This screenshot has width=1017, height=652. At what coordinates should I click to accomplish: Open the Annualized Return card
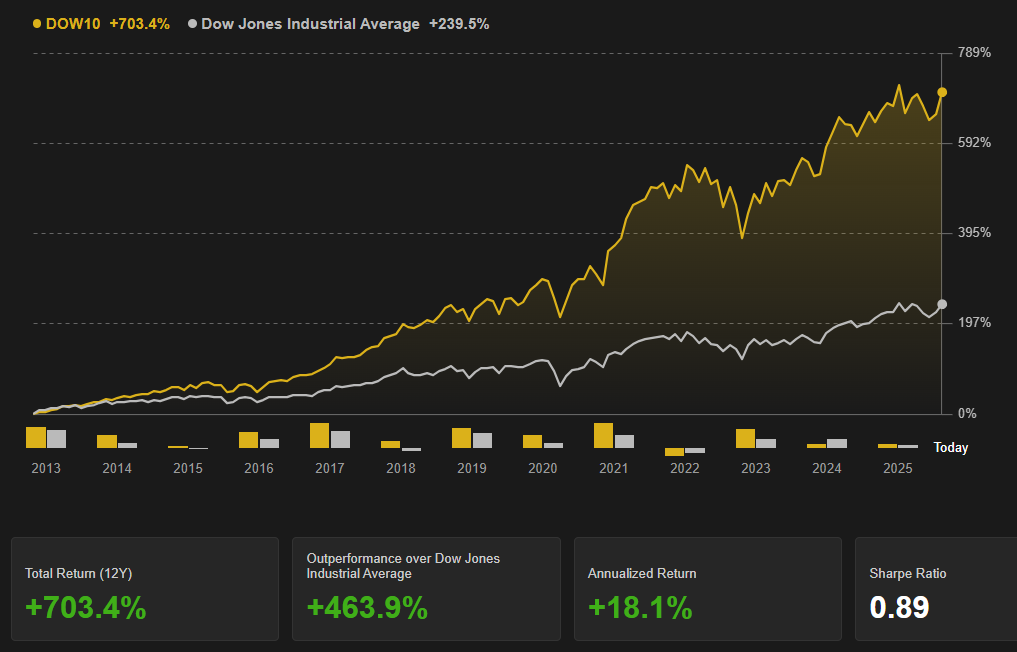tap(707, 589)
